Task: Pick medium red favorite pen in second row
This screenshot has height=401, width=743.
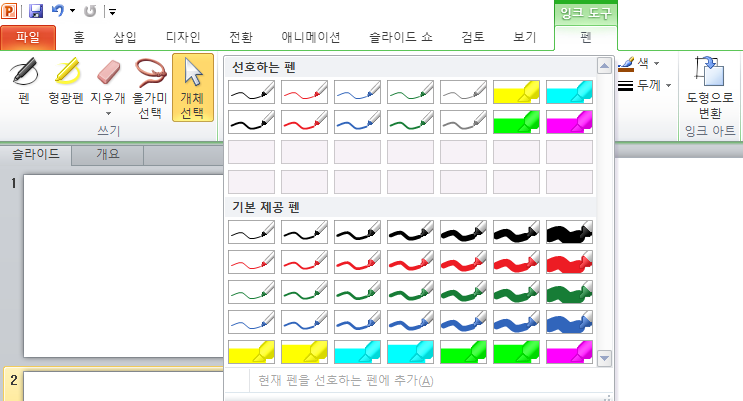Action: pos(304,122)
